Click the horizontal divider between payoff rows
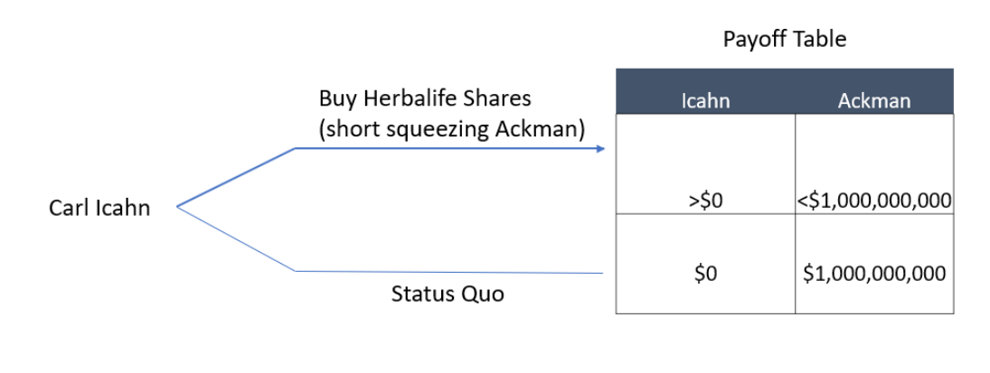This screenshot has width=990, height=373. point(784,214)
